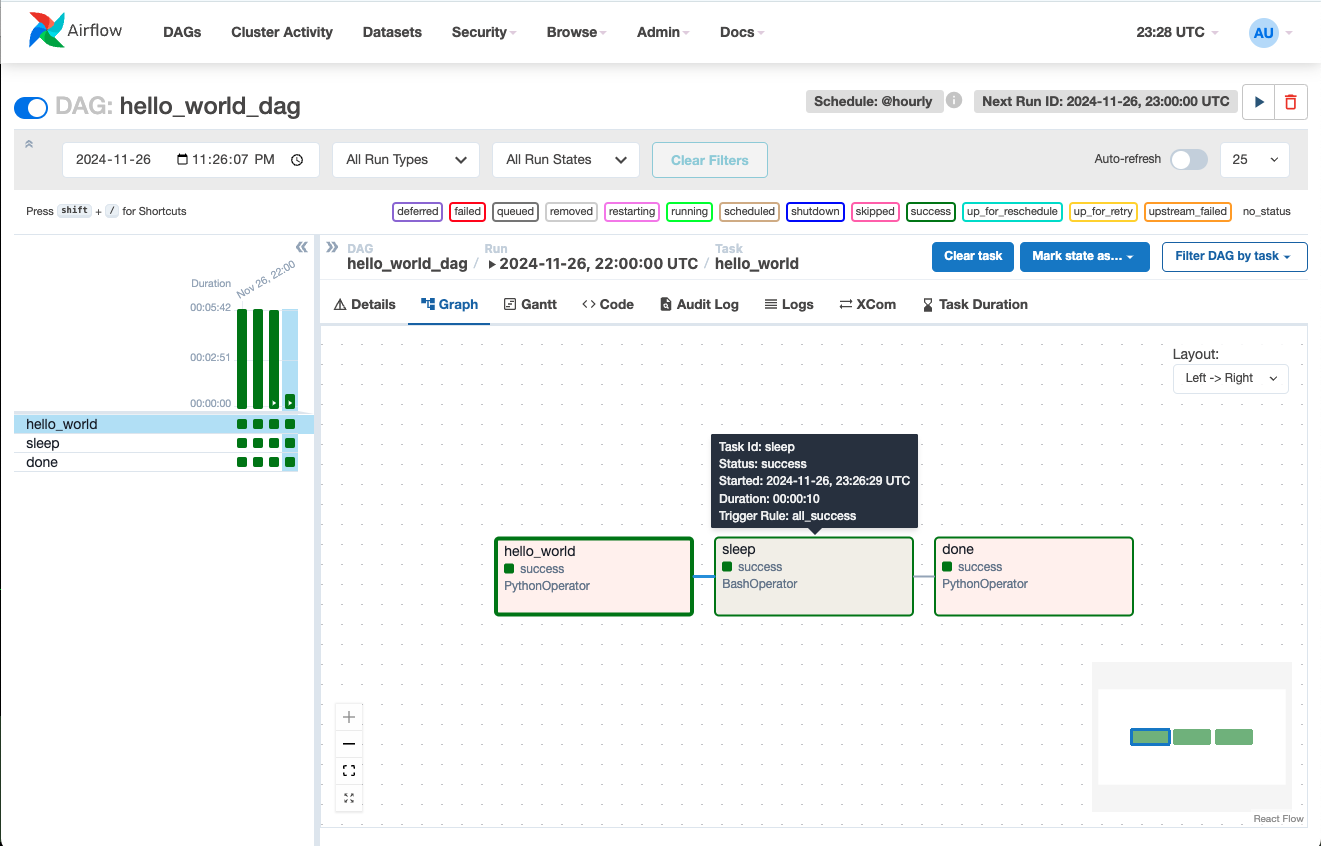Click the running status legend badge
Viewport: 1321px width, 846px height.
click(x=689, y=211)
